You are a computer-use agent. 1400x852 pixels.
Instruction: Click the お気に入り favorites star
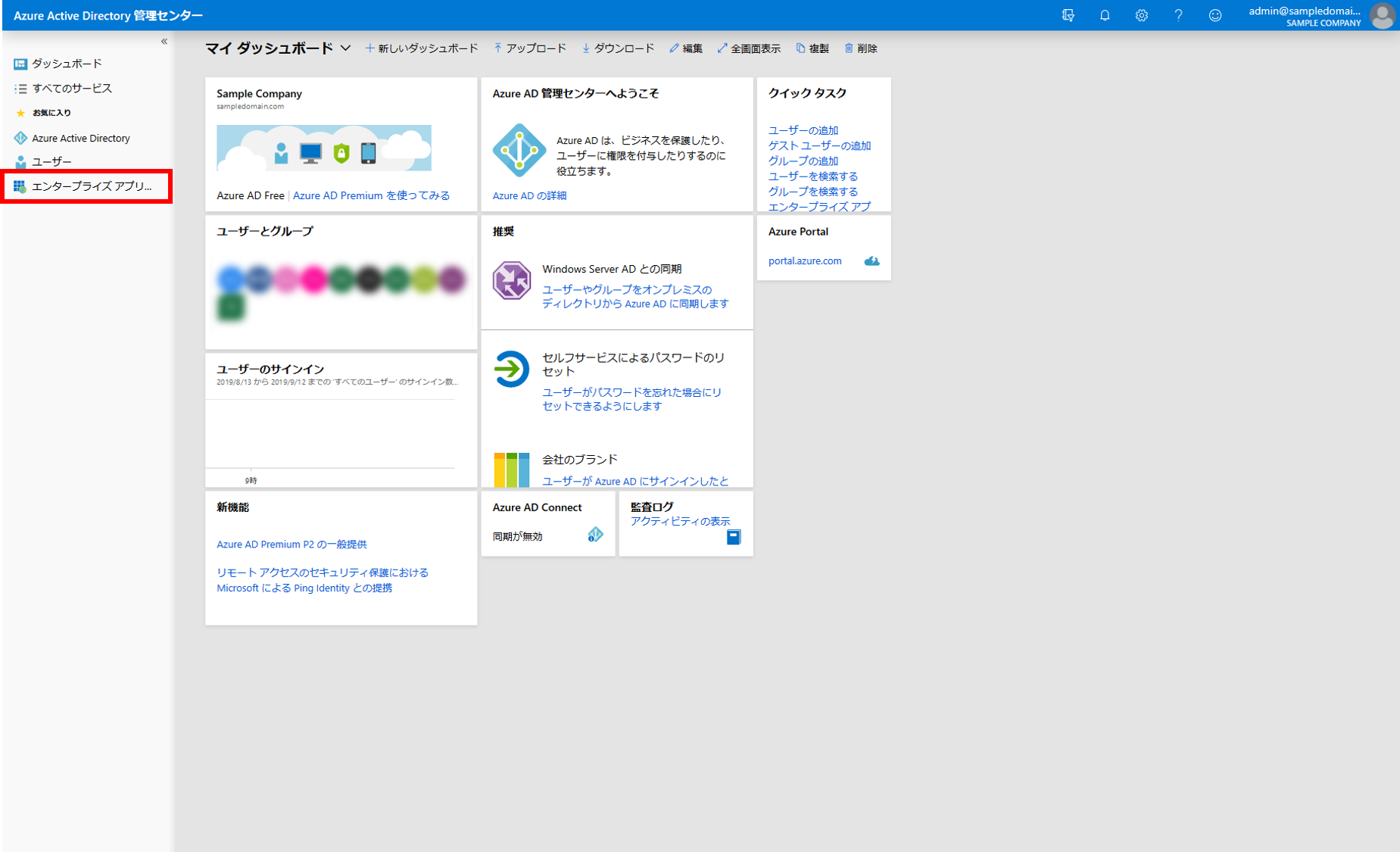coord(20,113)
